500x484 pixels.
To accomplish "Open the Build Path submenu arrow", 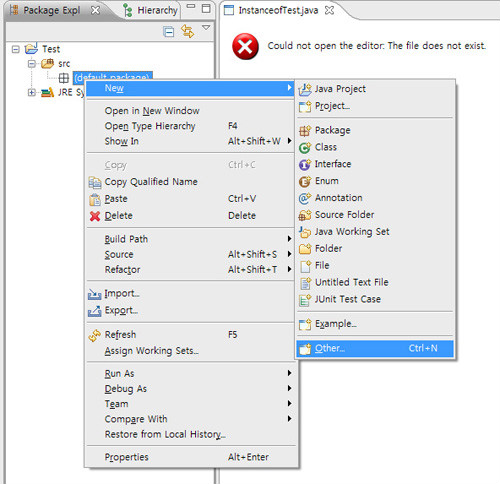I will [290, 239].
